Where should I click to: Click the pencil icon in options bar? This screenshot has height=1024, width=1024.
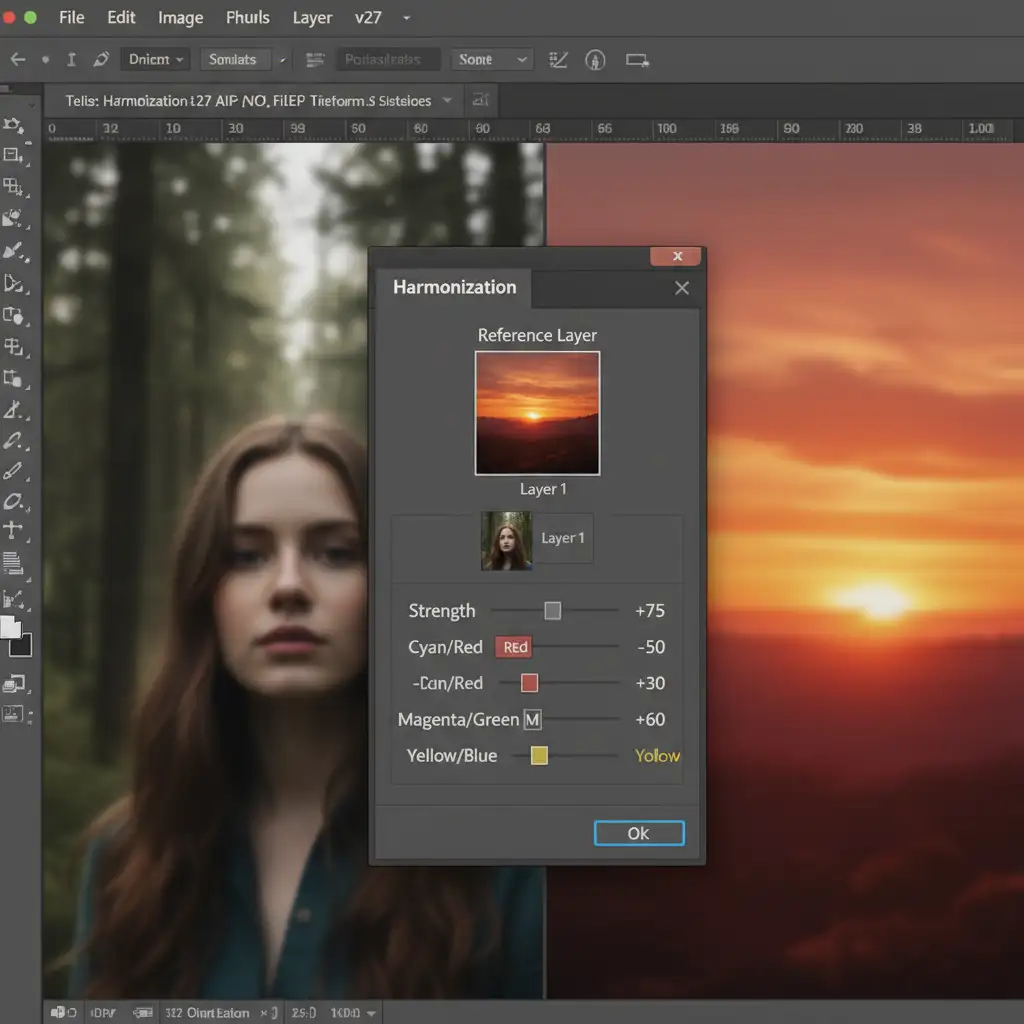(100, 60)
